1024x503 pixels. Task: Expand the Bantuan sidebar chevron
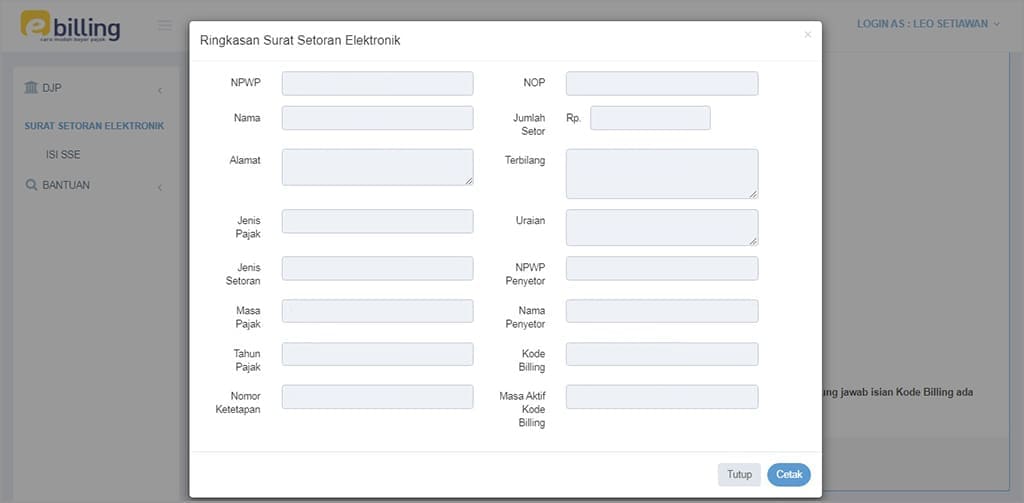160,187
